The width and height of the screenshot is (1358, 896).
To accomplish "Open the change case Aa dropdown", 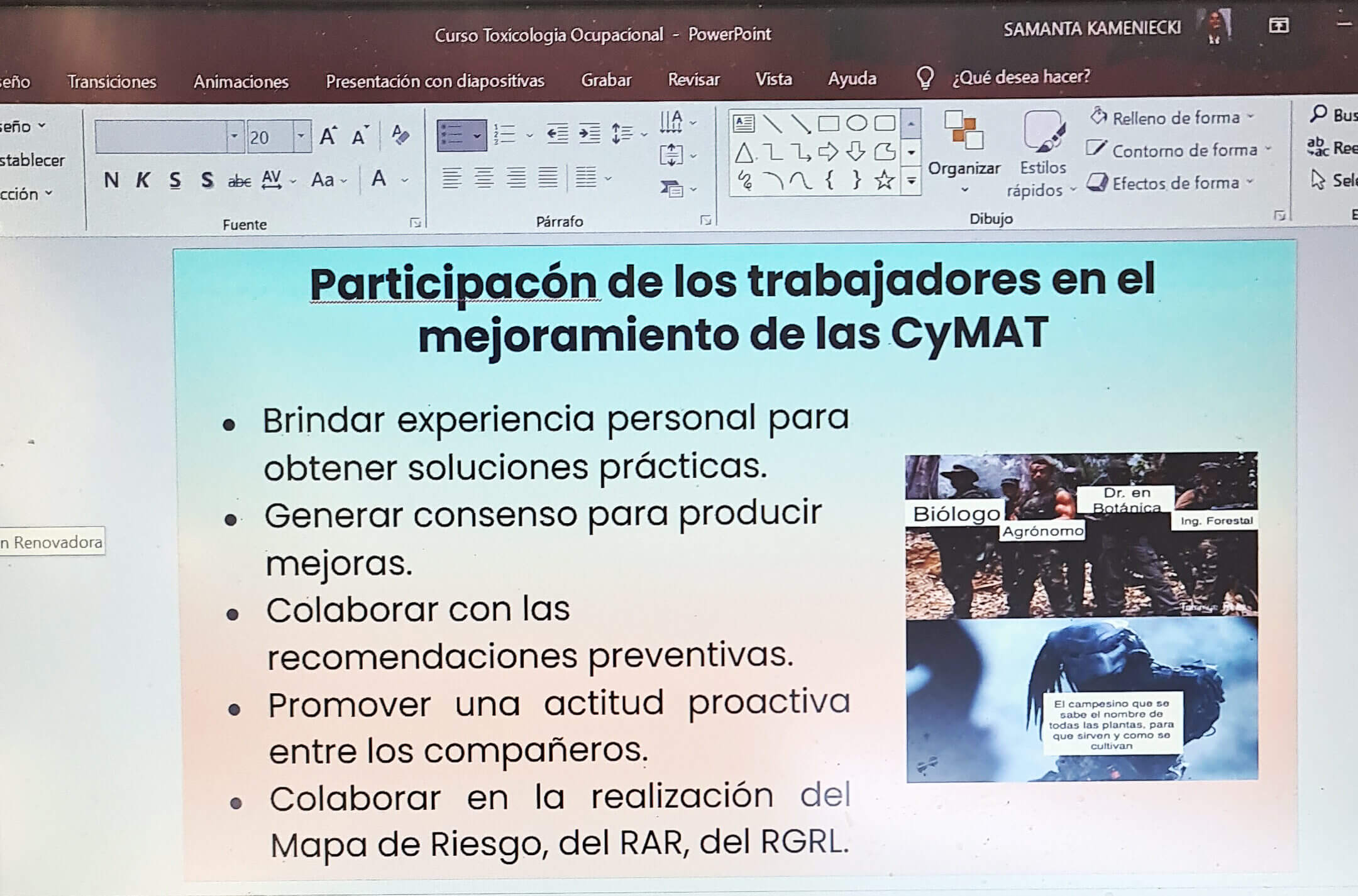I will [329, 180].
